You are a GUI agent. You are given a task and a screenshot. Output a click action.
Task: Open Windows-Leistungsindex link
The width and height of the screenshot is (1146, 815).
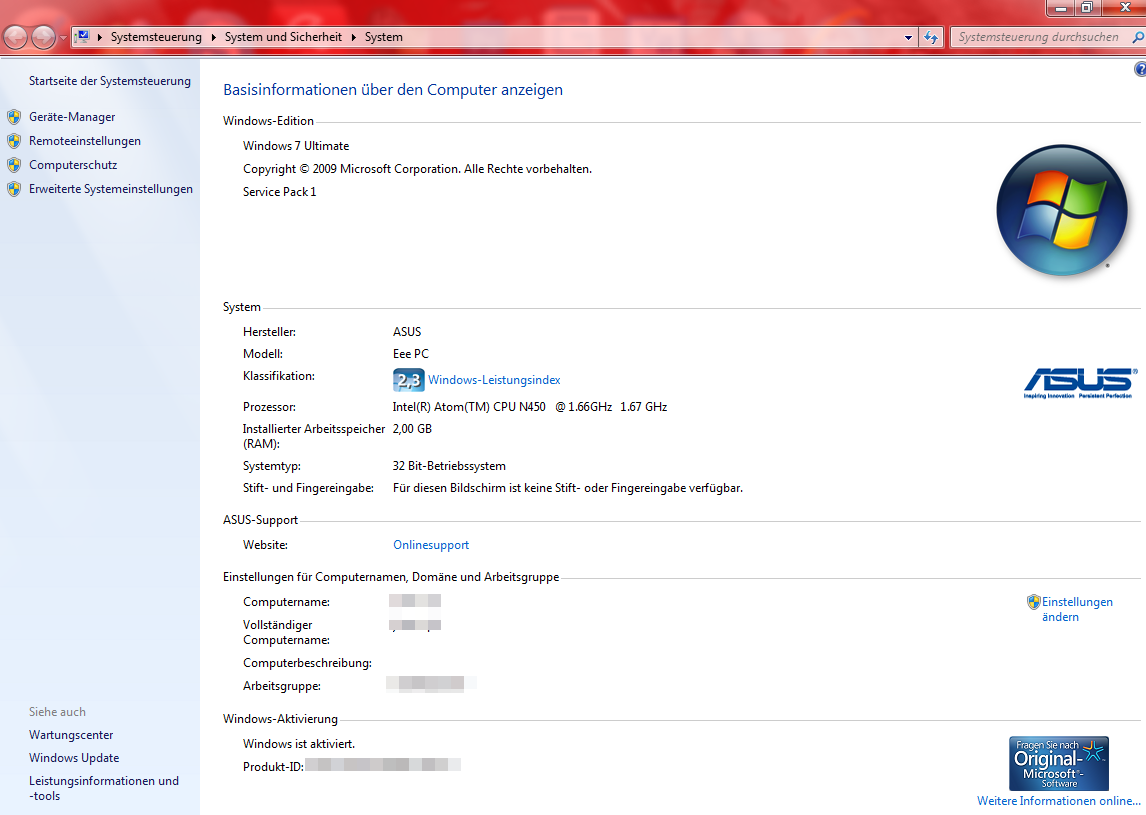(494, 380)
